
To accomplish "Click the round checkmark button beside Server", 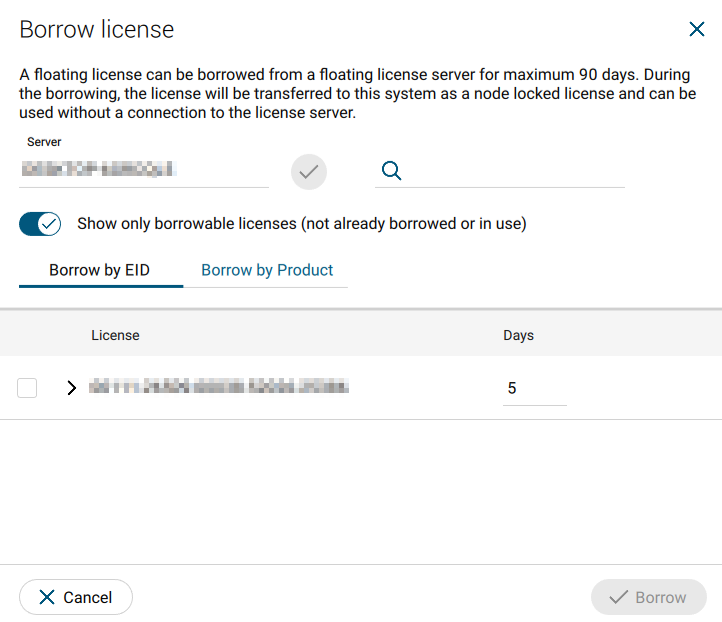I will (309, 172).
